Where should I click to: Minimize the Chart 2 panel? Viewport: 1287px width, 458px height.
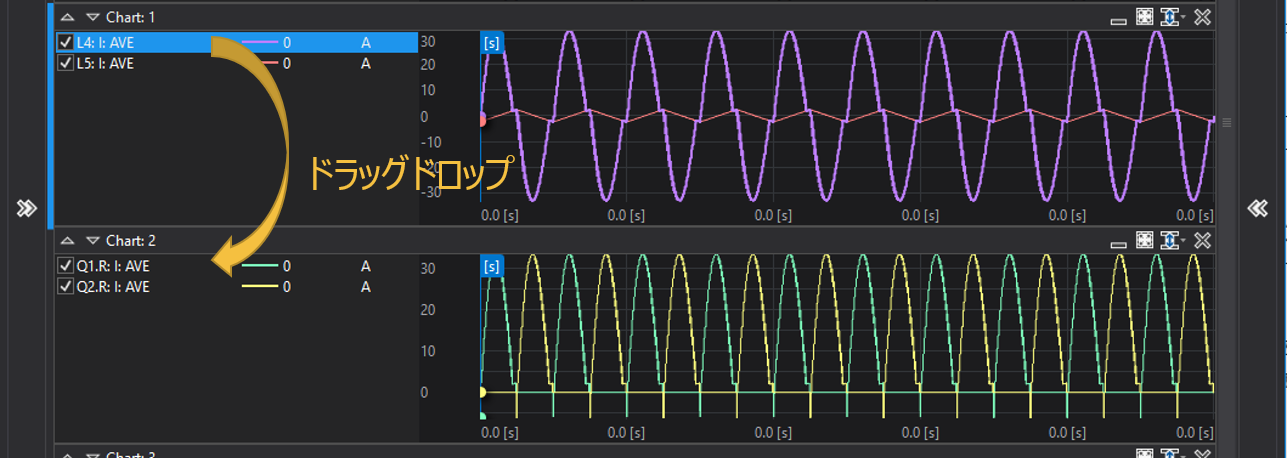click(x=1123, y=243)
